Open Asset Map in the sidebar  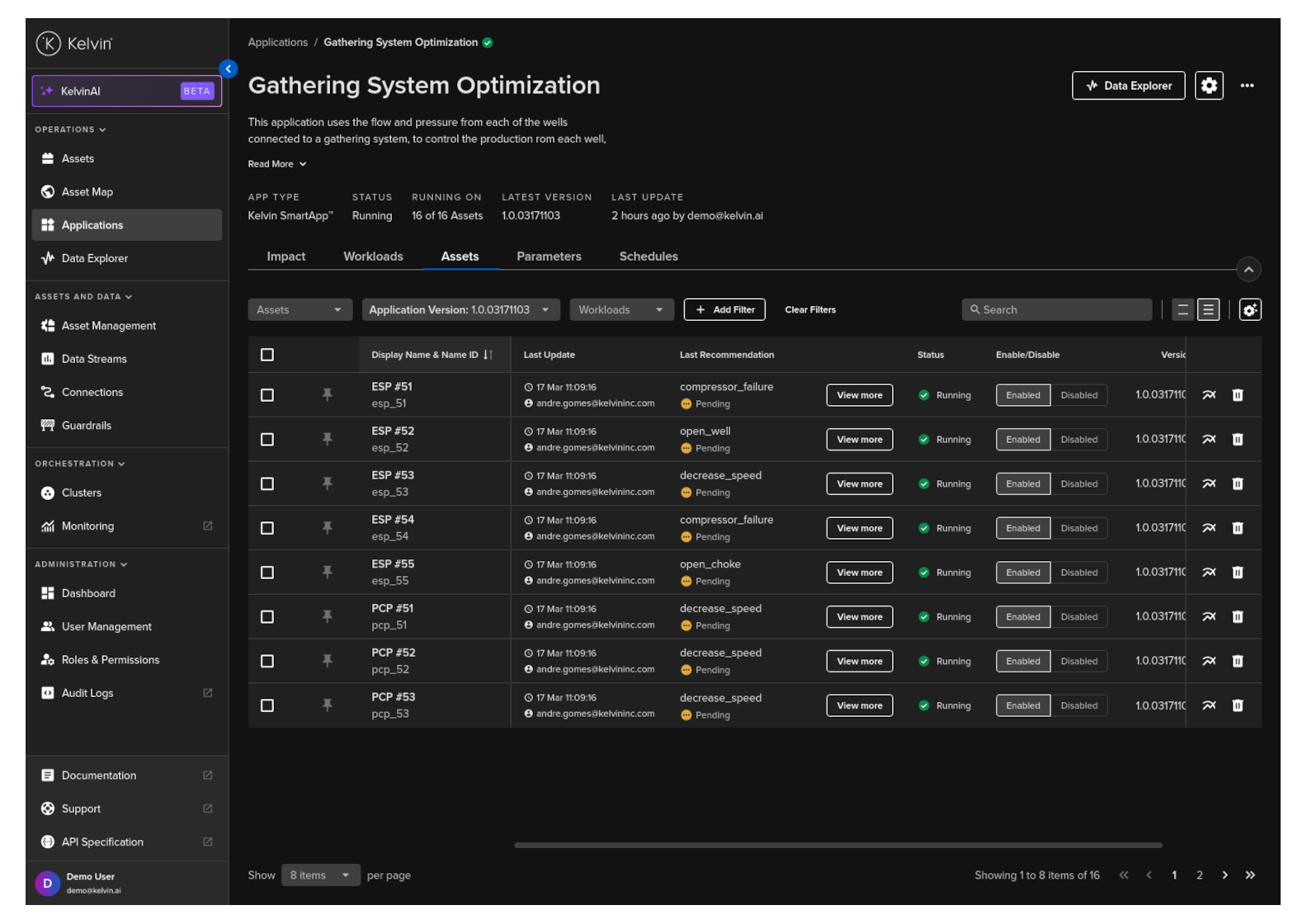(87, 192)
